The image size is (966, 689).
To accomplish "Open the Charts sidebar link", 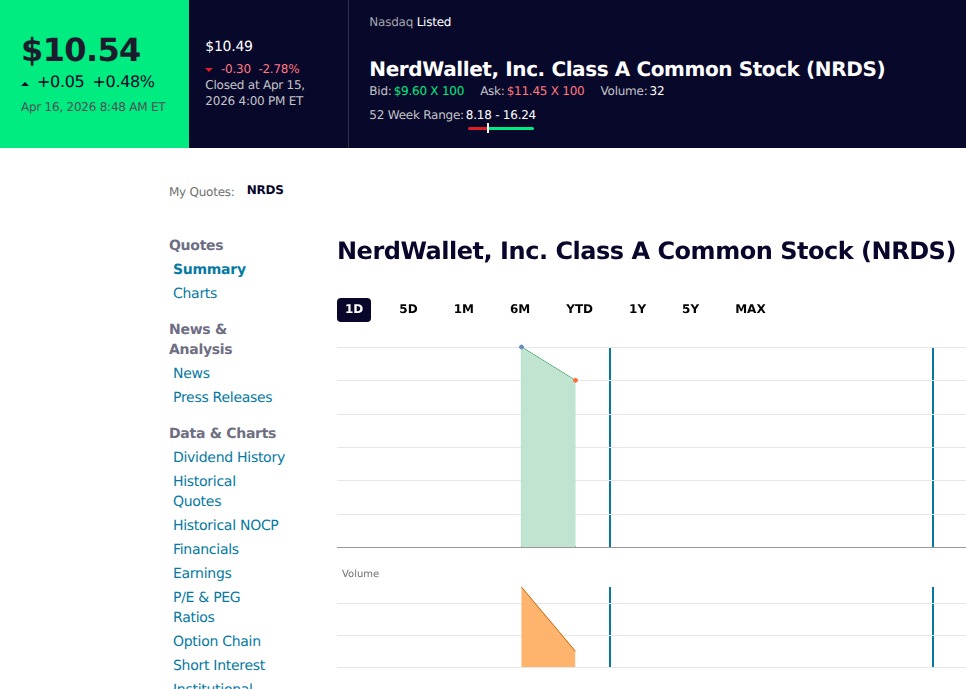I will tap(195, 293).
